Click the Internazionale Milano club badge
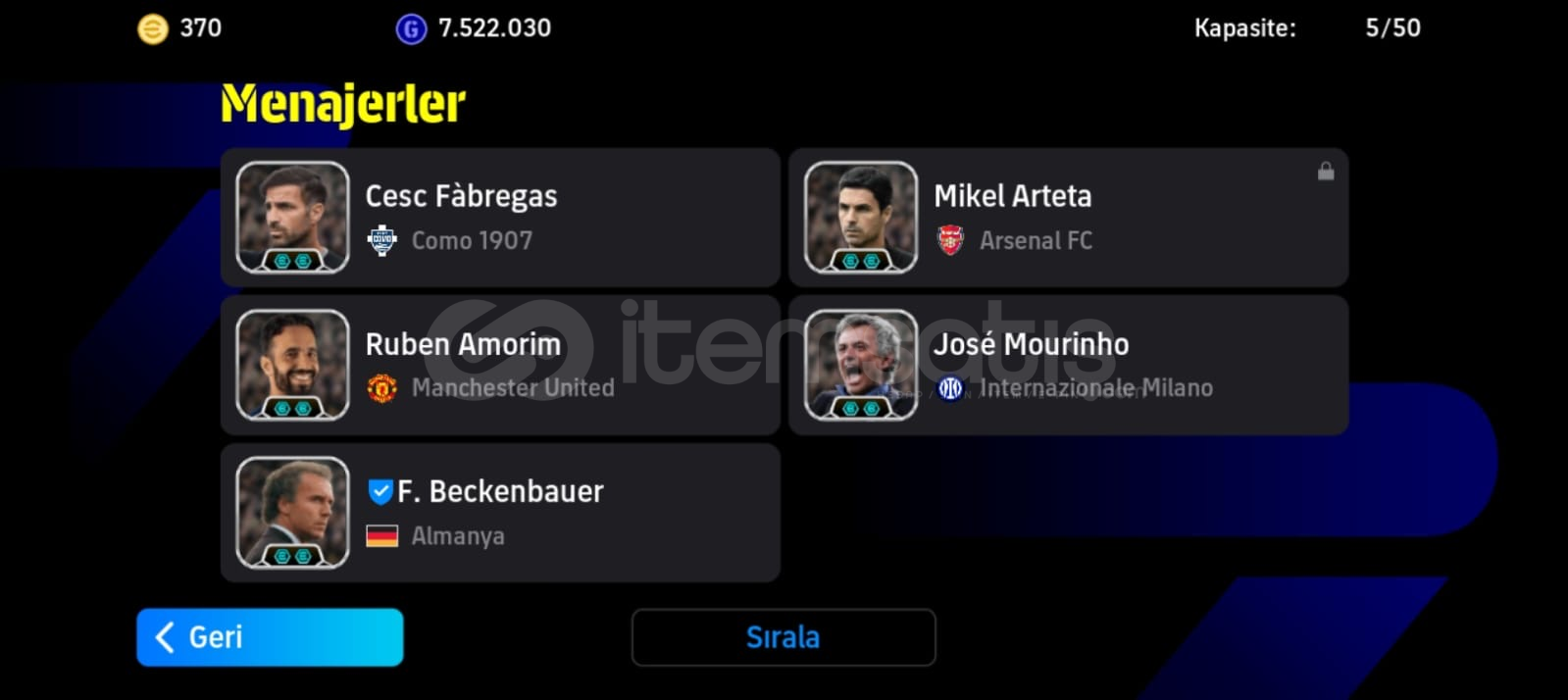The width and height of the screenshot is (1568, 700). (950, 388)
